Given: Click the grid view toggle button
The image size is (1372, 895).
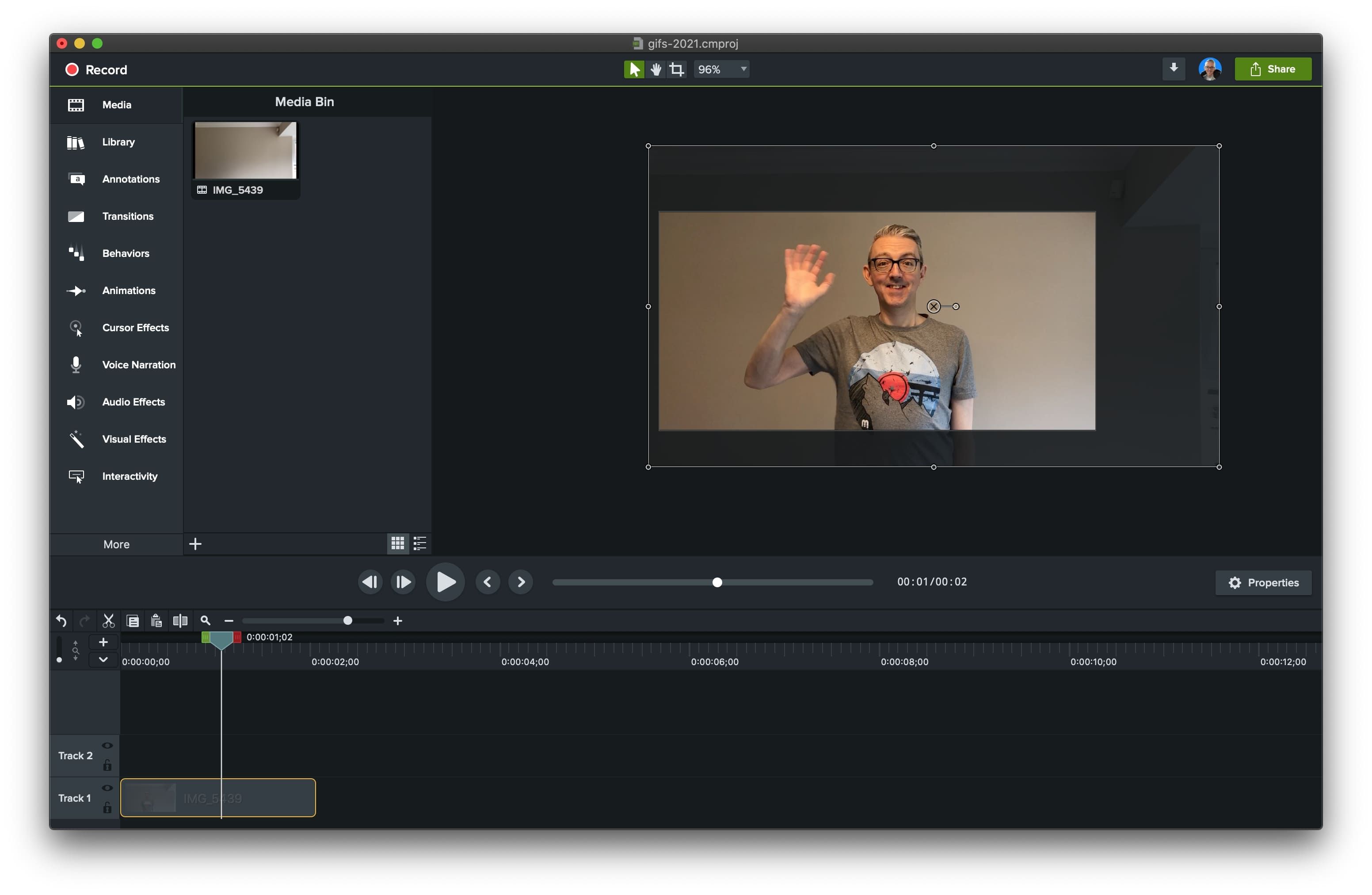Looking at the screenshot, I should click(397, 543).
